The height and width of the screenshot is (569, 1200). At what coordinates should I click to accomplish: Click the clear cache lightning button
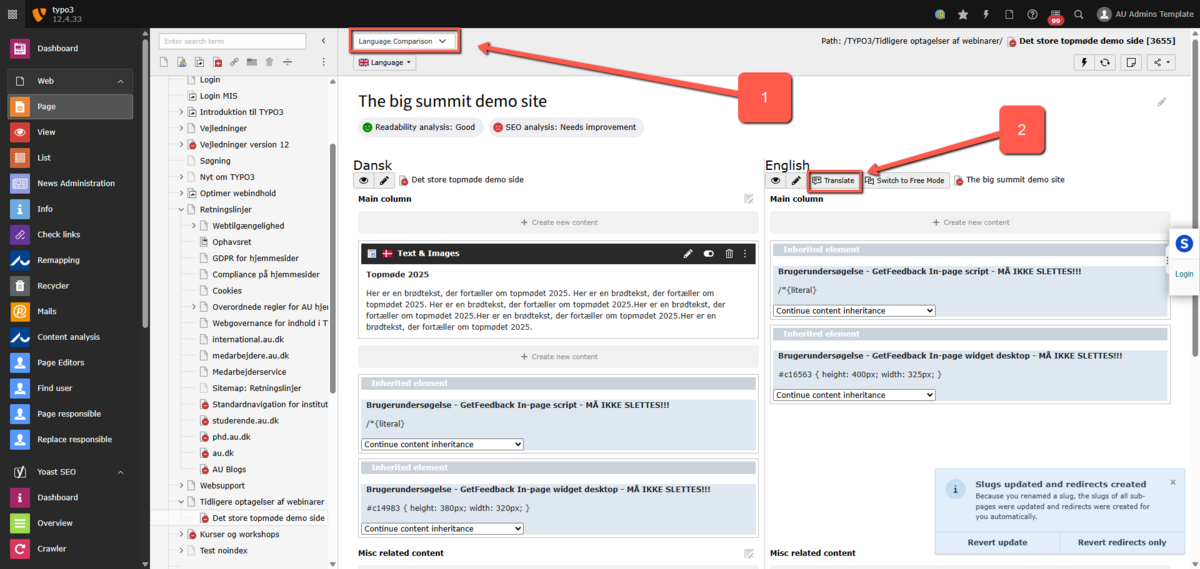click(1084, 62)
